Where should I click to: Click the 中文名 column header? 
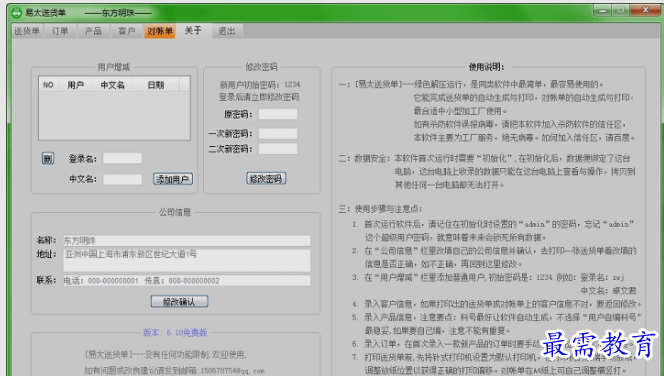click(x=113, y=85)
